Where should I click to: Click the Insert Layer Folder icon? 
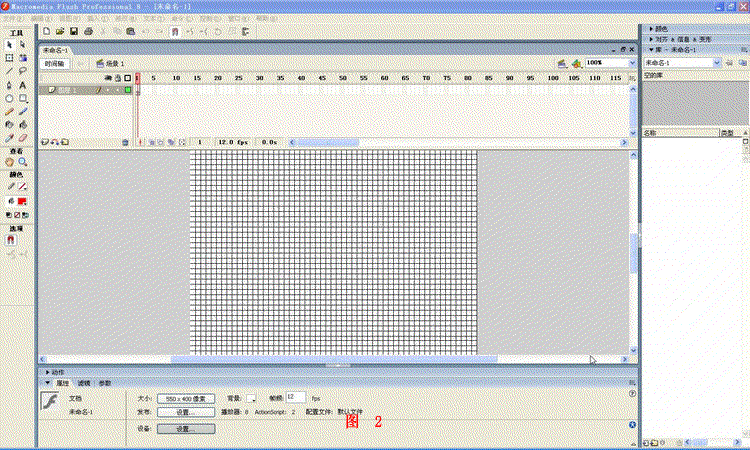[x=65, y=142]
